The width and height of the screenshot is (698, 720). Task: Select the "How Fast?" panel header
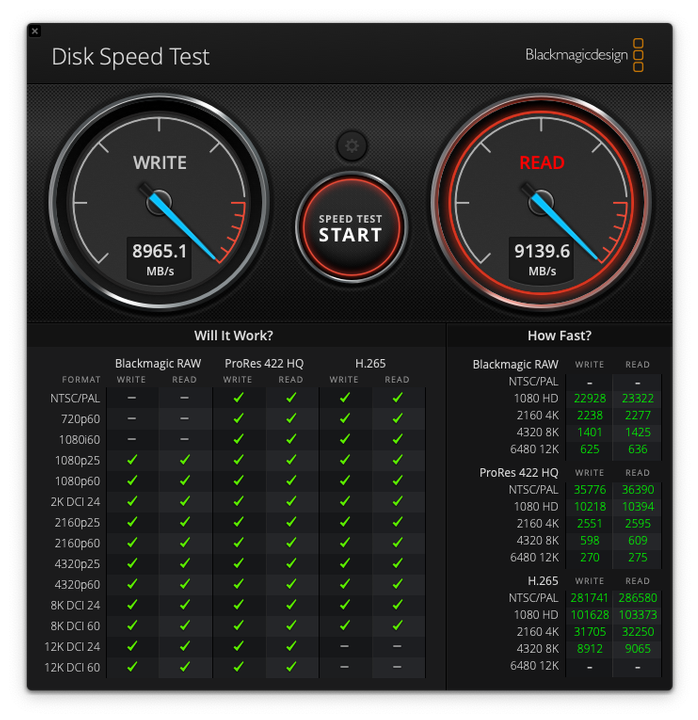point(559,336)
